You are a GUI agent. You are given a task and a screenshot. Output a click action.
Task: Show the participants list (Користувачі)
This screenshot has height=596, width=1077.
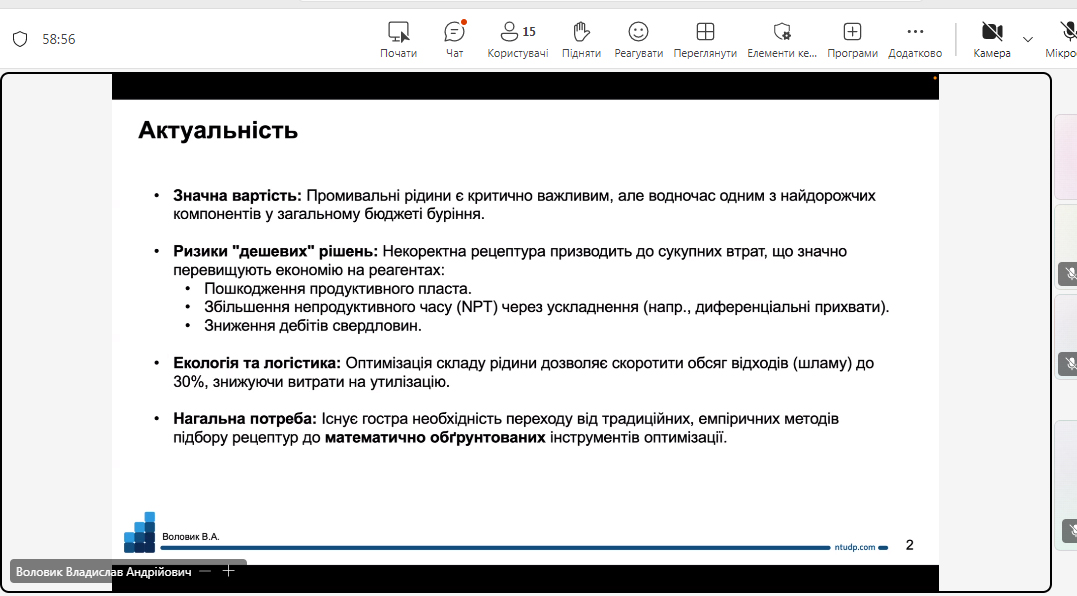517,39
